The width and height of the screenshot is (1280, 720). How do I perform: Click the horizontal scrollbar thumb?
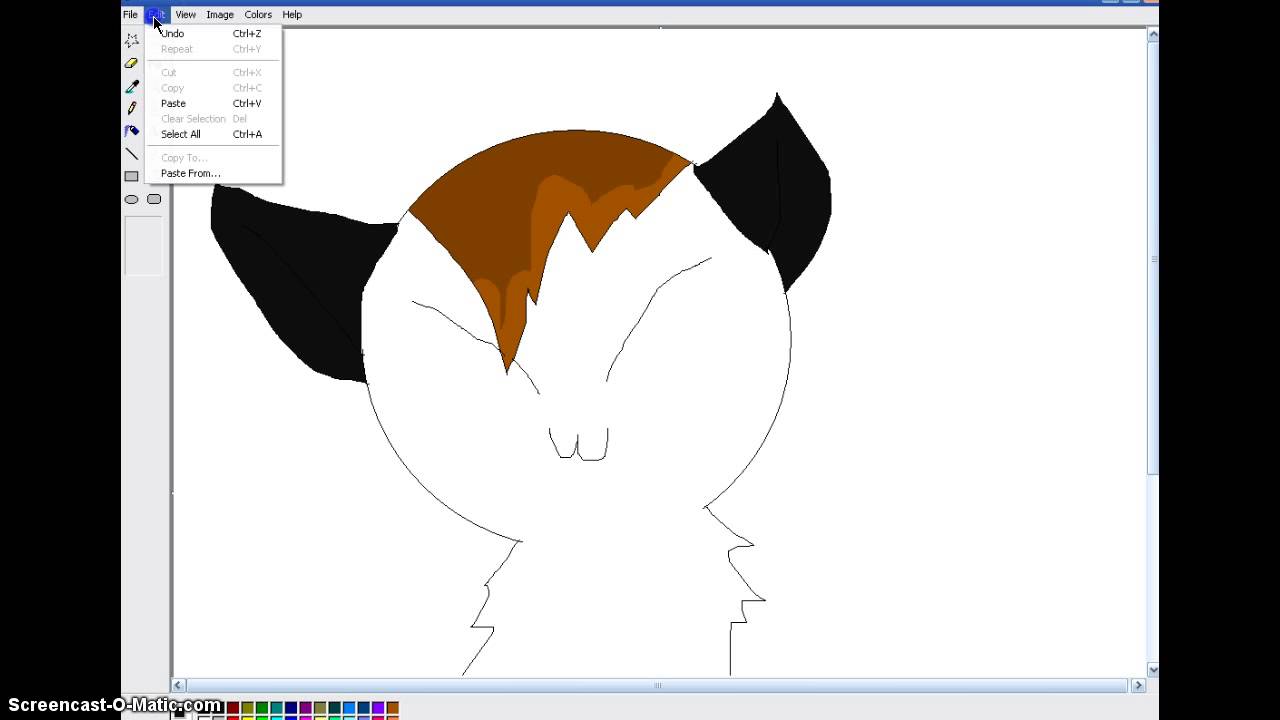(657, 685)
